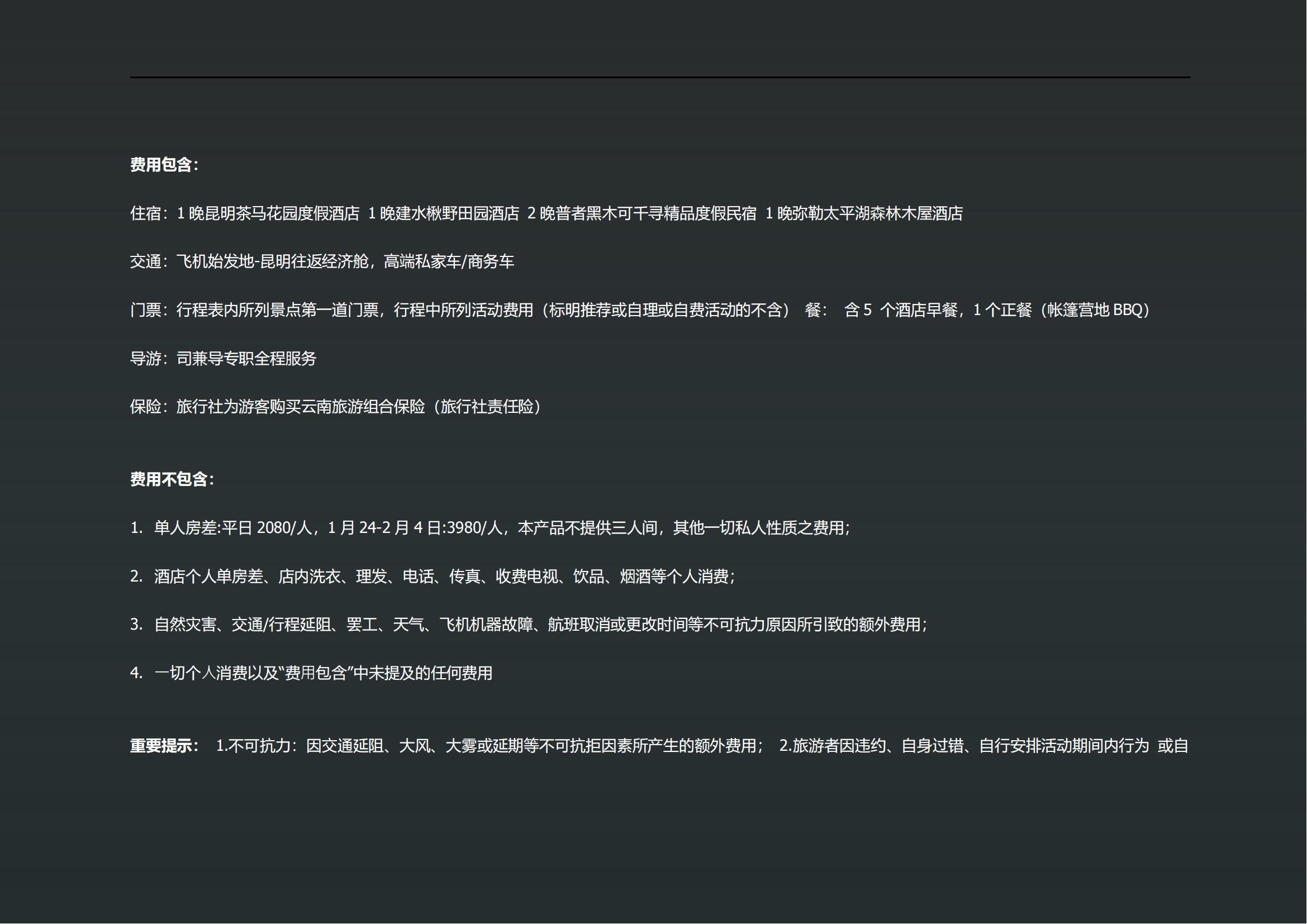
Task: Click the text 2.旅游者因违约、自身过错
Action: pyautogui.click(x=983, y=746)
